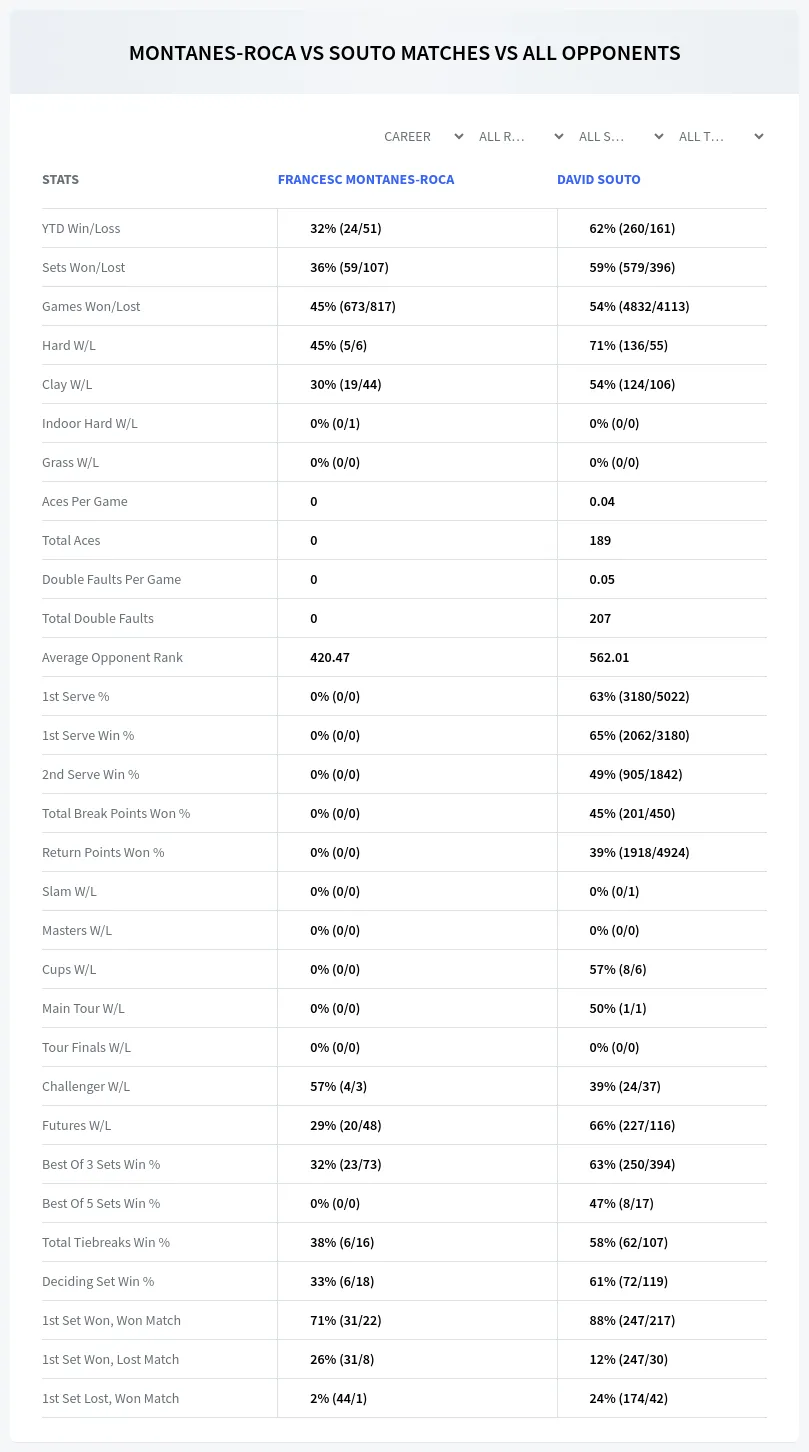Screen dimensions: 809x1452
Task: Click the CAREER dropdown chevron arrow
Action: coord(459,136)
